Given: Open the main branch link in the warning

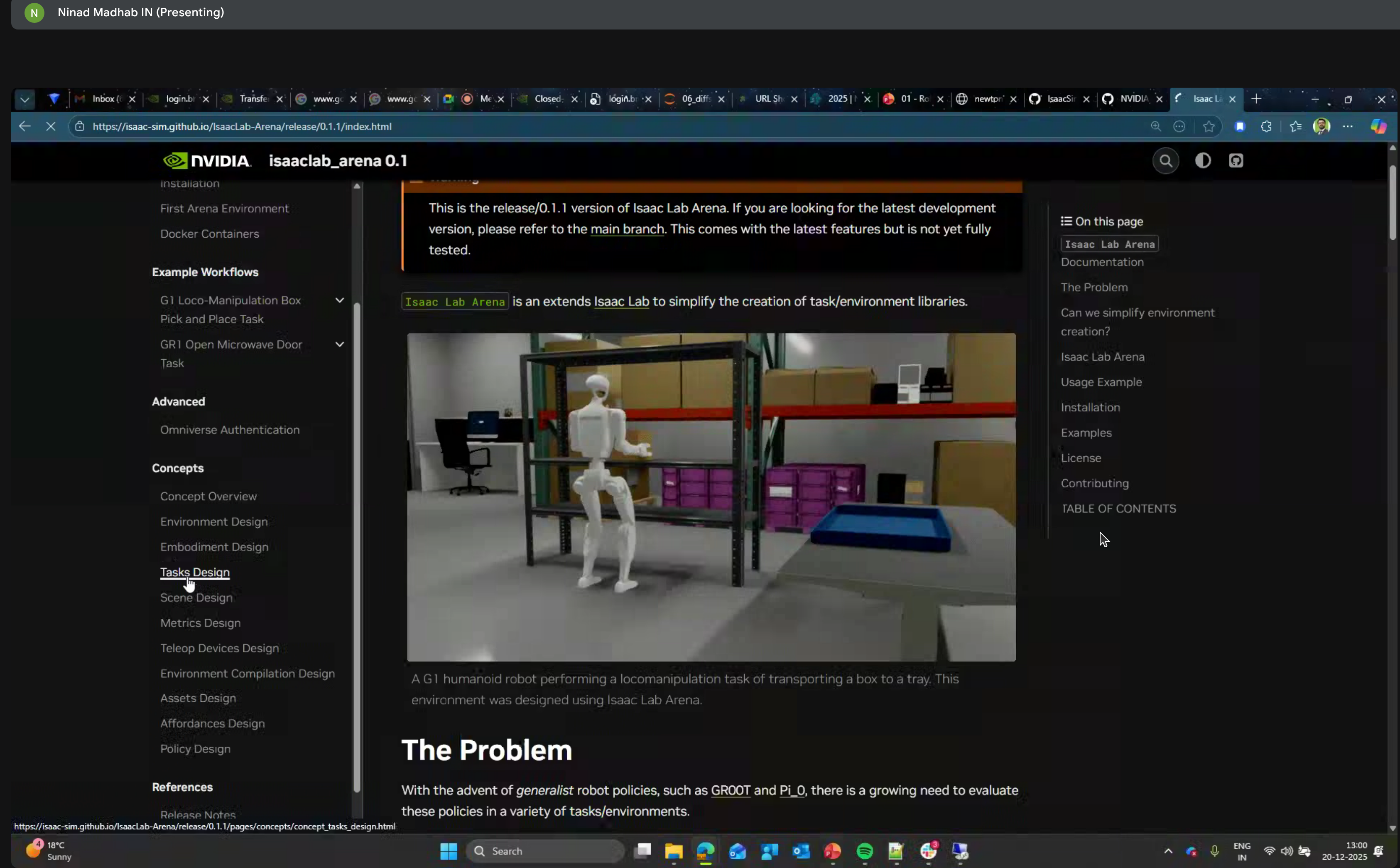Looking at the screenshot, I should click(627, 229).
